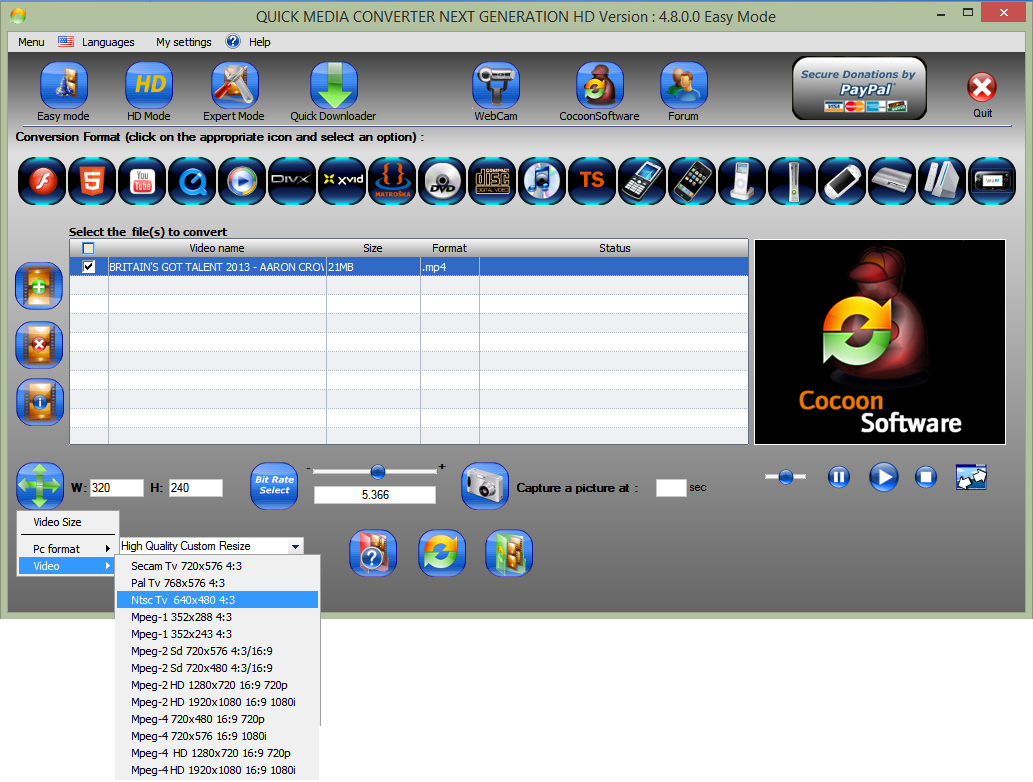Click the Bit Rate Select button

(275, 486)
